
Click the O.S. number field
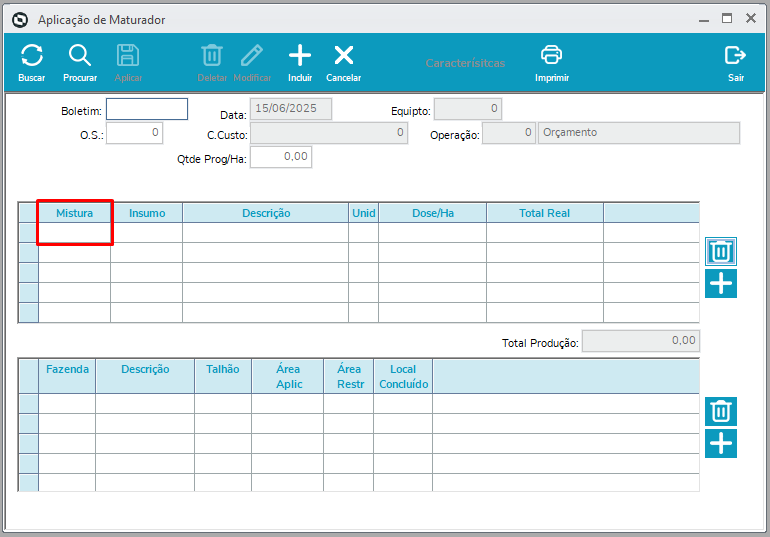[135, 133]
